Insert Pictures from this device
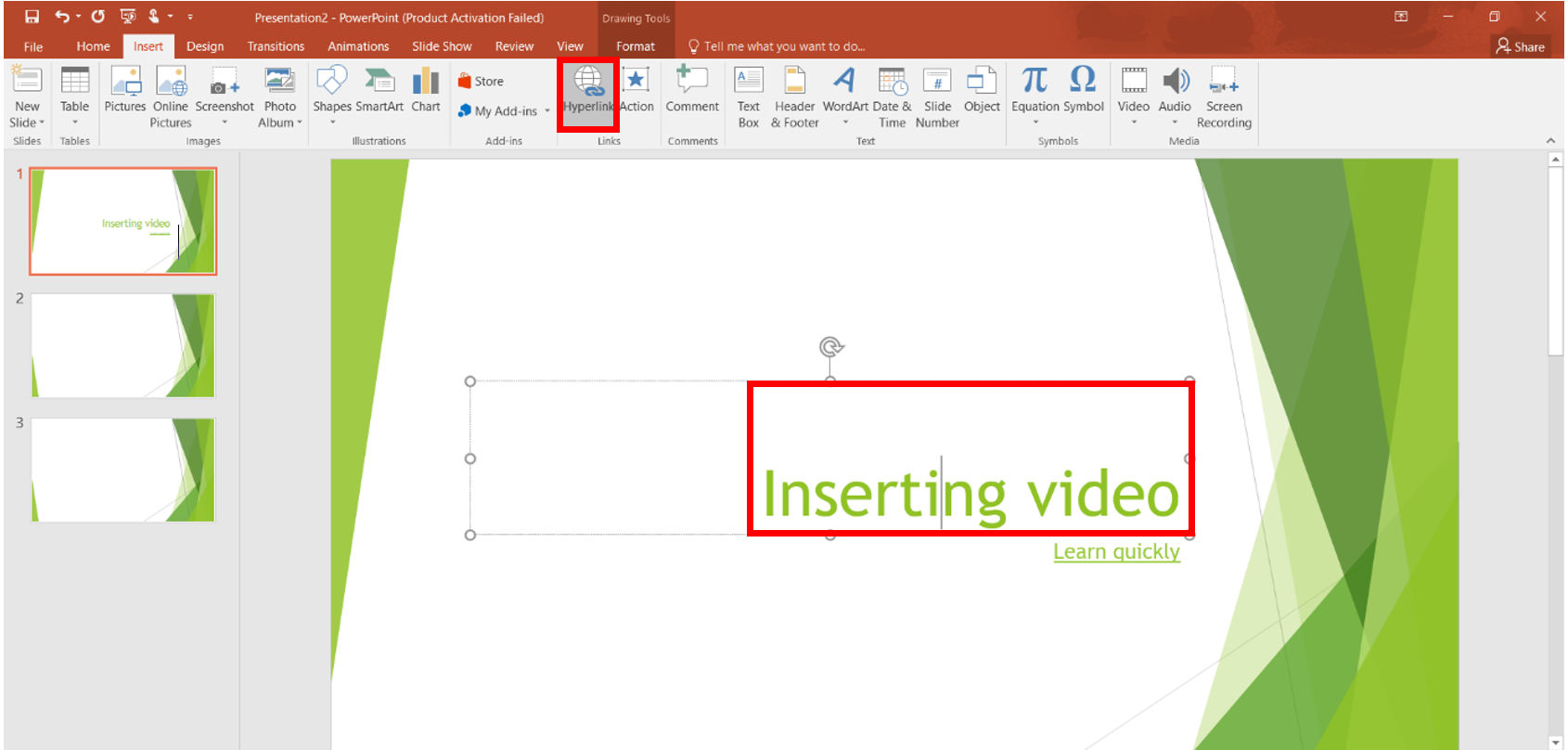Viewport: 1568px width, 750px height. click(x=125, y=90)
